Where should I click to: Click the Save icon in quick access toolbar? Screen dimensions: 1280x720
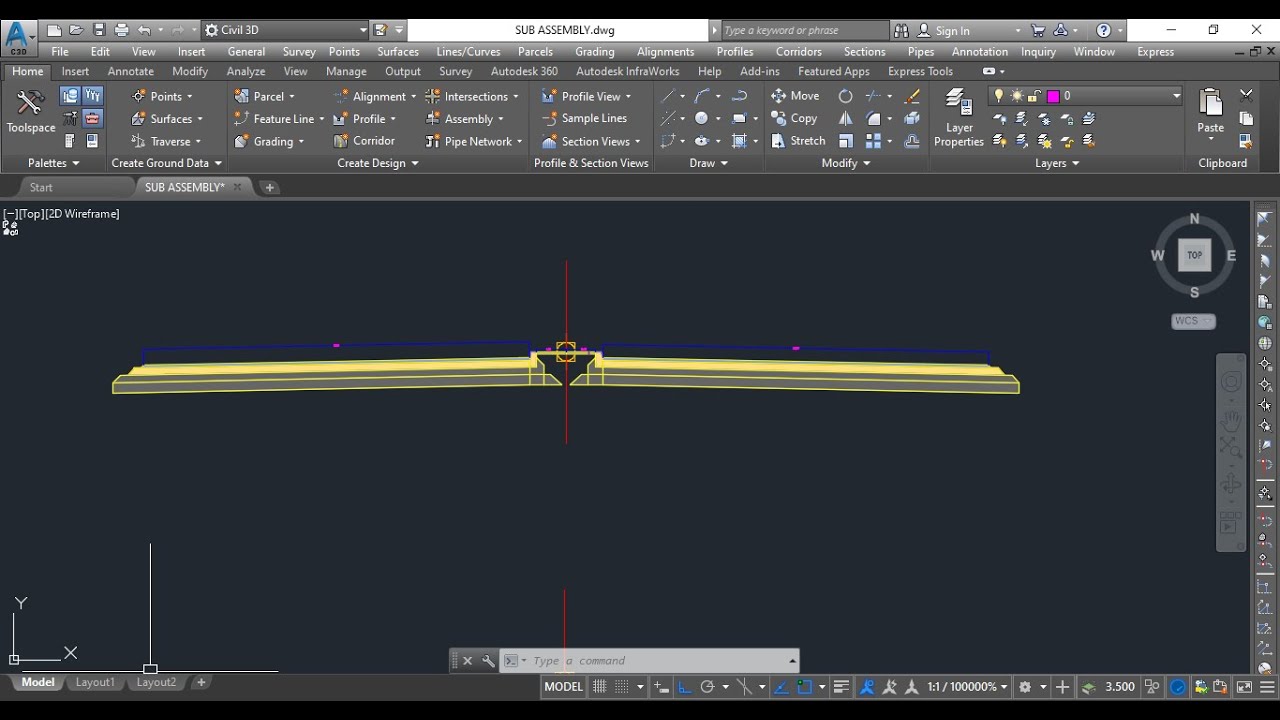click(x=99, y=30)
